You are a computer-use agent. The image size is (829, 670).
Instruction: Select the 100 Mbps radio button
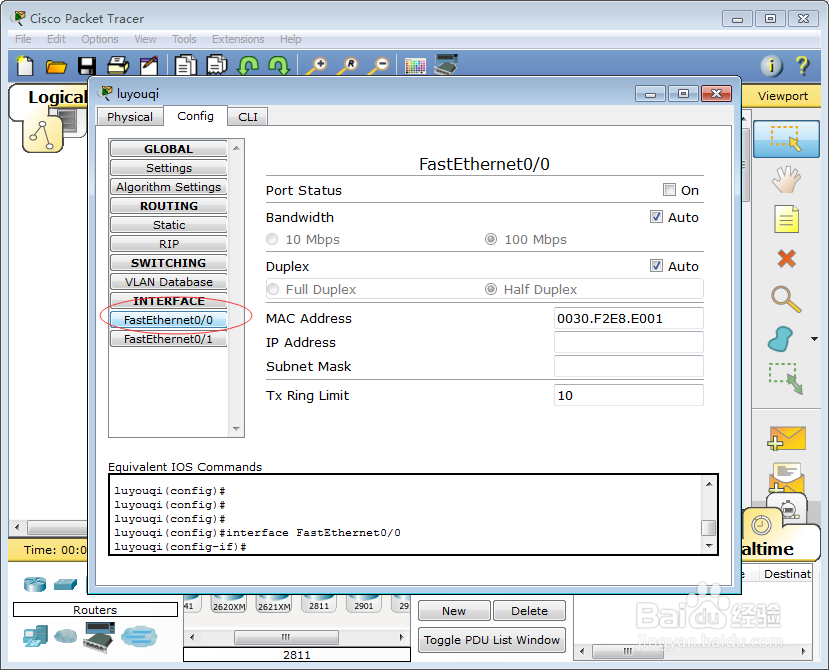[x=491, y=240]
